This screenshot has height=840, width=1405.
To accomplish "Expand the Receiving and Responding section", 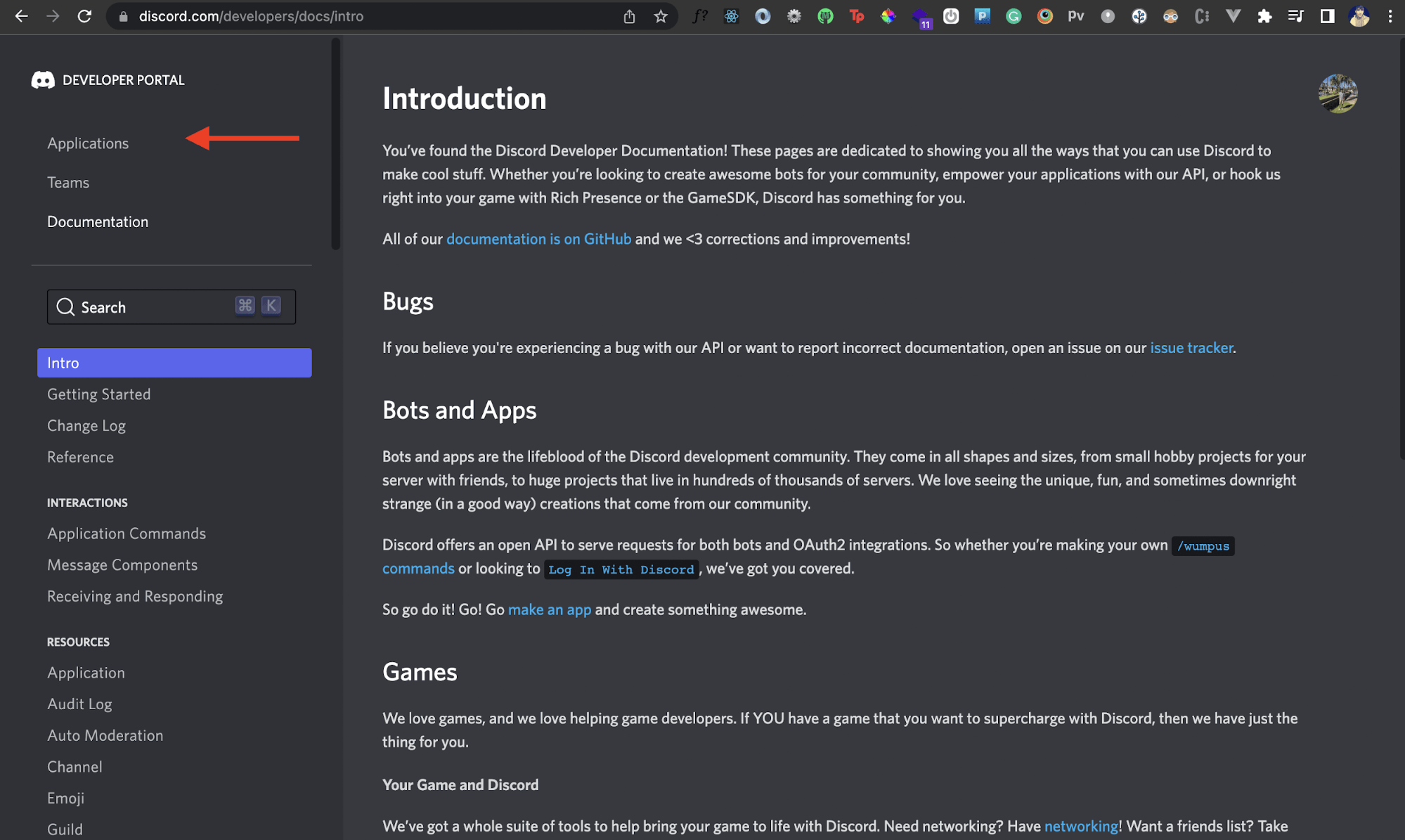I will tap(135, 596).
